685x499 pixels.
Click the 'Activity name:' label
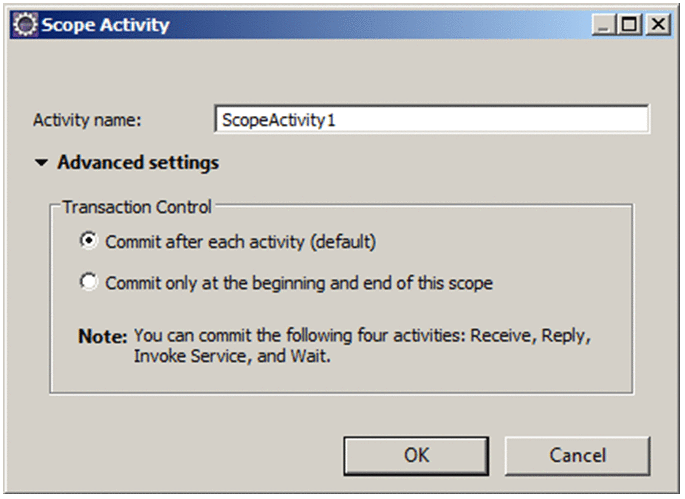(x=88, y=120)
